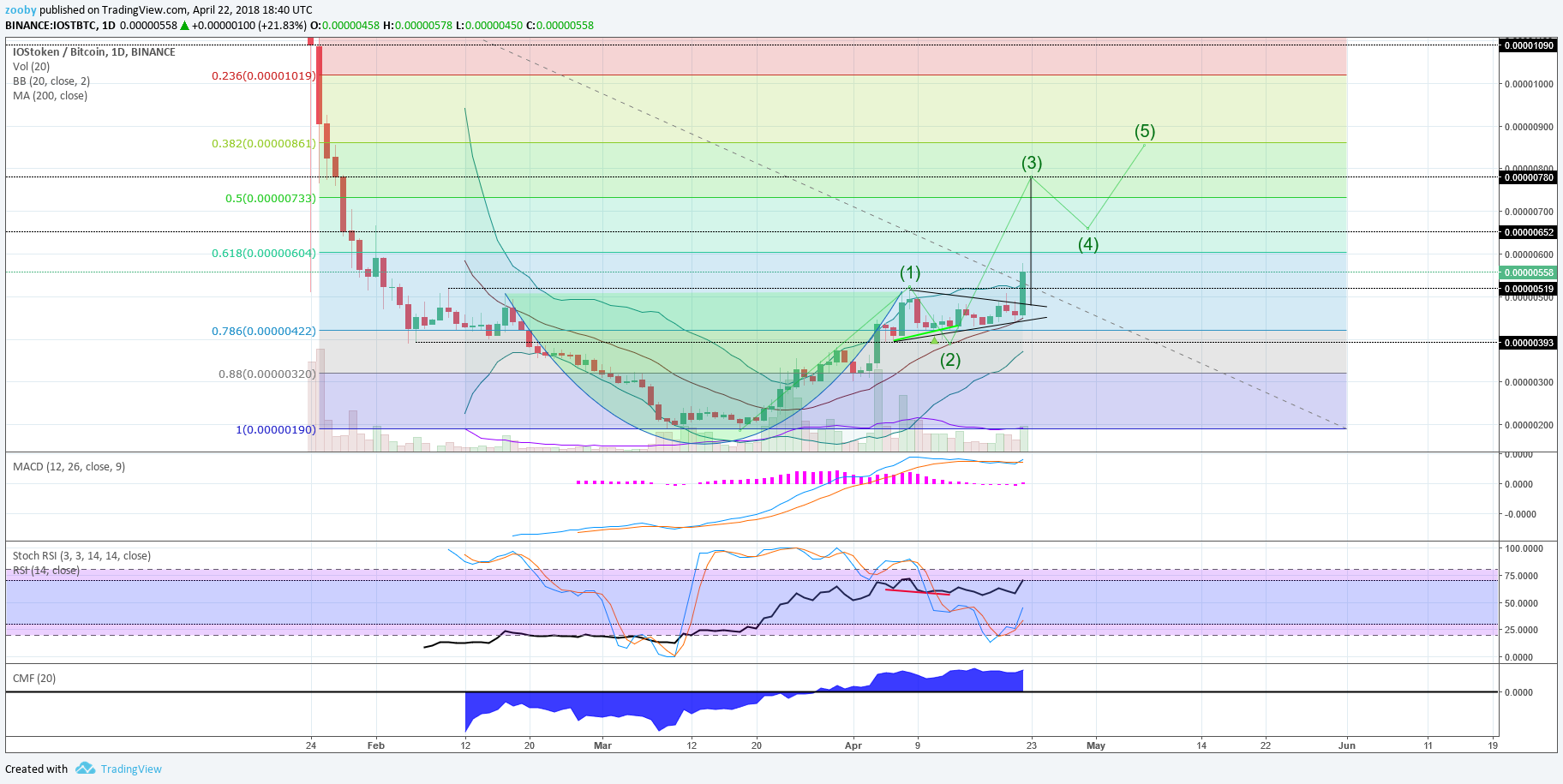Click the 0.5 Fibonacci level label

[271, 198]
